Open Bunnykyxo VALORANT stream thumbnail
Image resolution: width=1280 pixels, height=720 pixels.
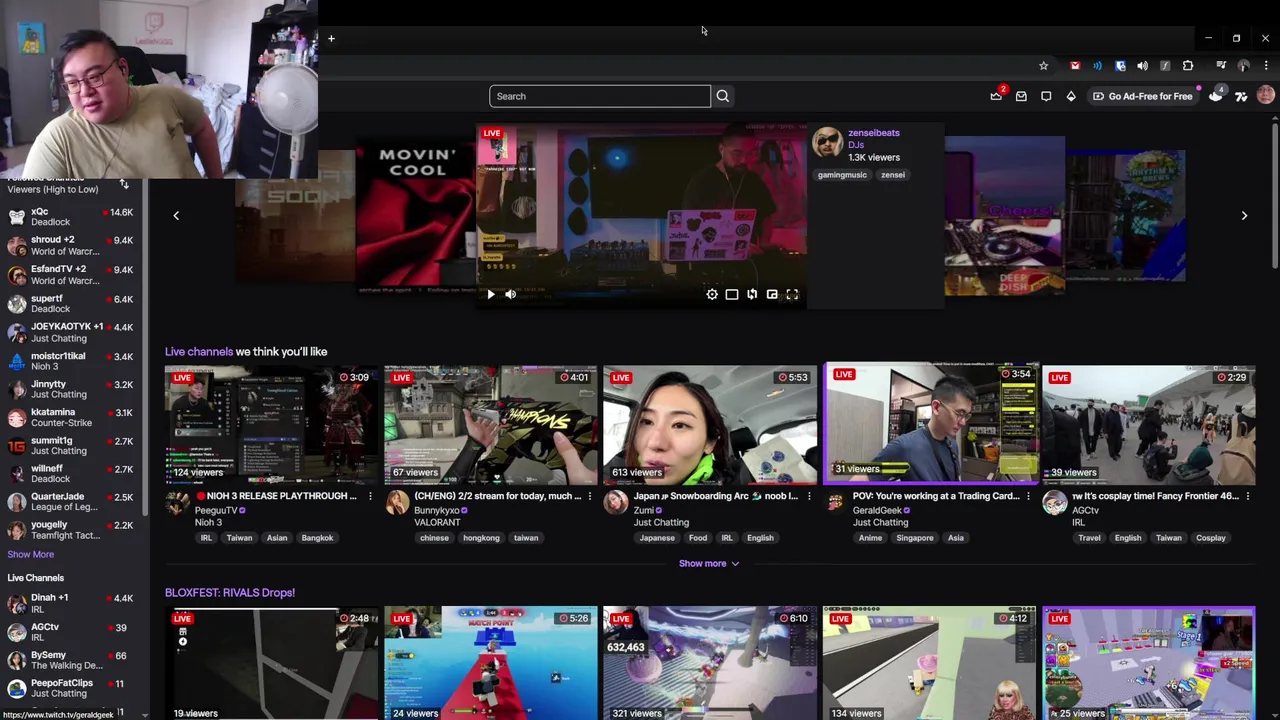pyautogui.click(x=490, y=425)
